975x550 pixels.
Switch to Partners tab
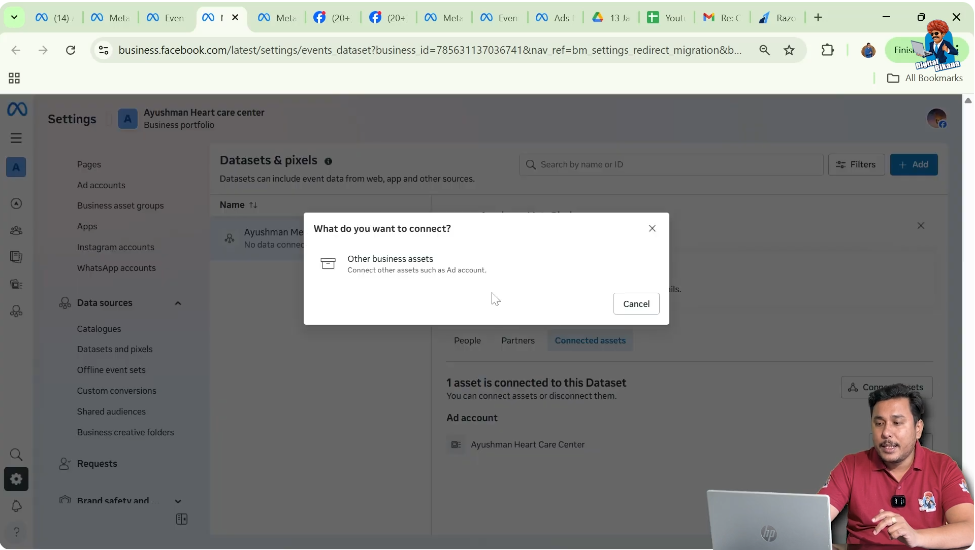pos(517,341)
